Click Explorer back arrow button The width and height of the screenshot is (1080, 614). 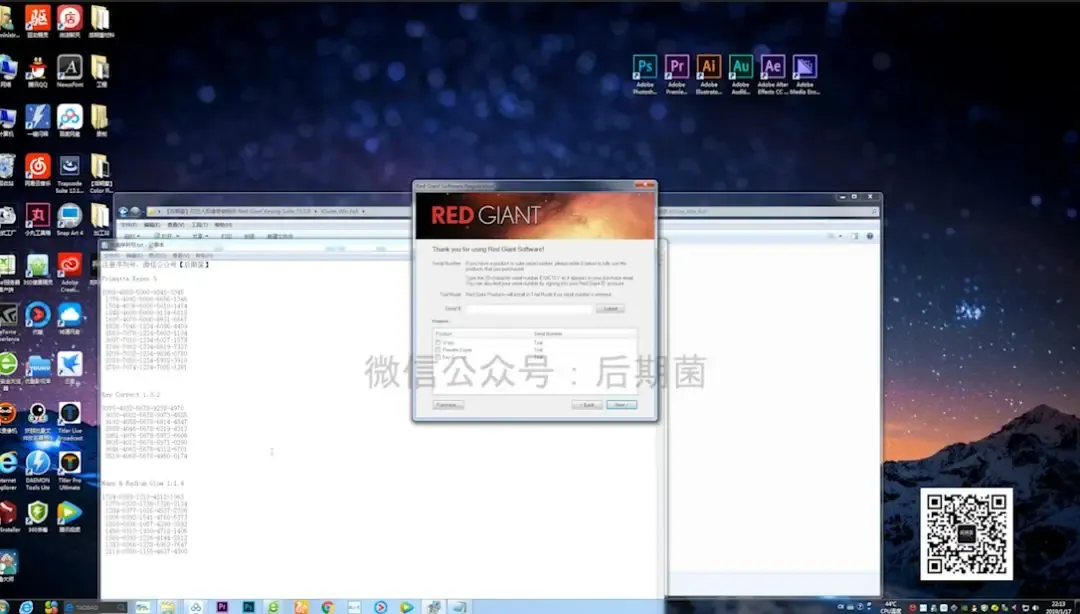(123, 212)
